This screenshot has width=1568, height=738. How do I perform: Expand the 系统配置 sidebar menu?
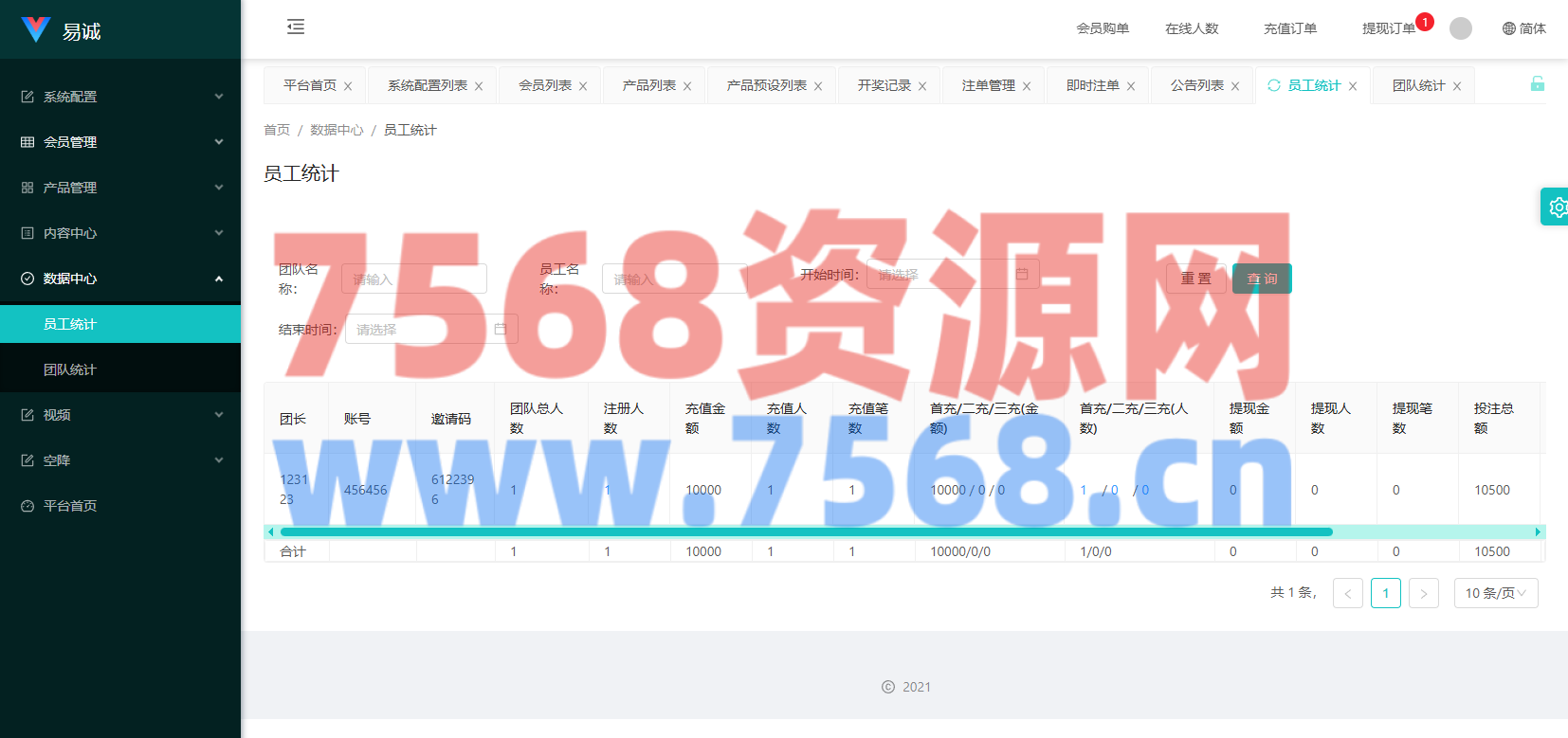pos(120,97)
